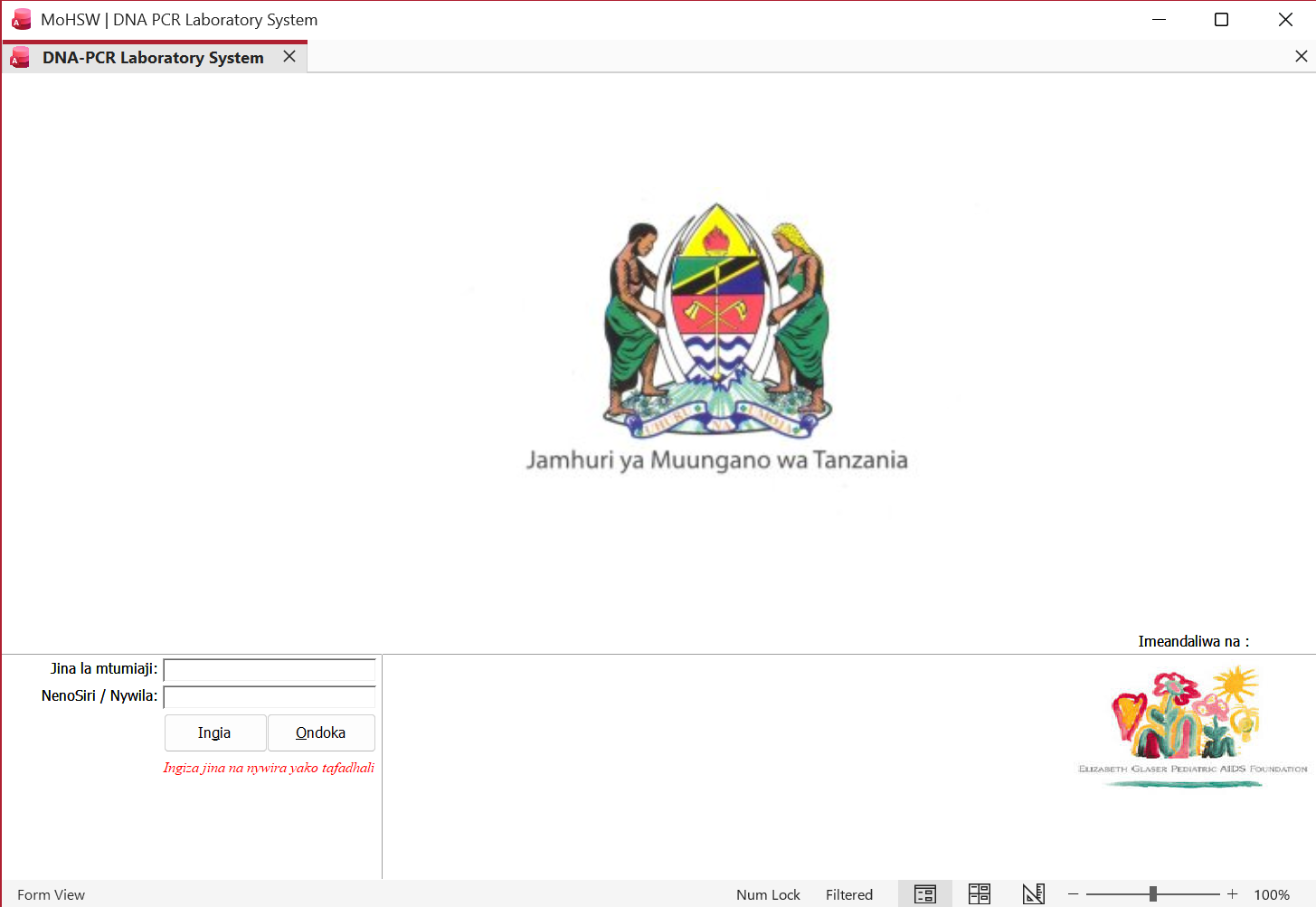Click the zoom in plus button

tap(1232, 894)
